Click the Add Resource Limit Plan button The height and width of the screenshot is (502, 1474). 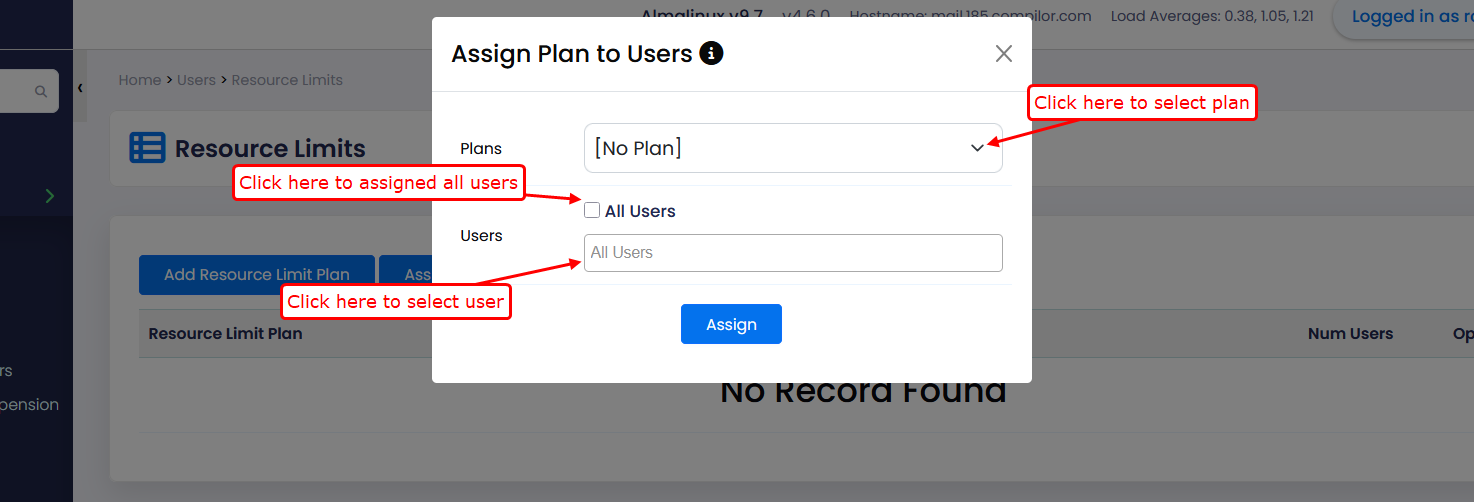point(256,274)
